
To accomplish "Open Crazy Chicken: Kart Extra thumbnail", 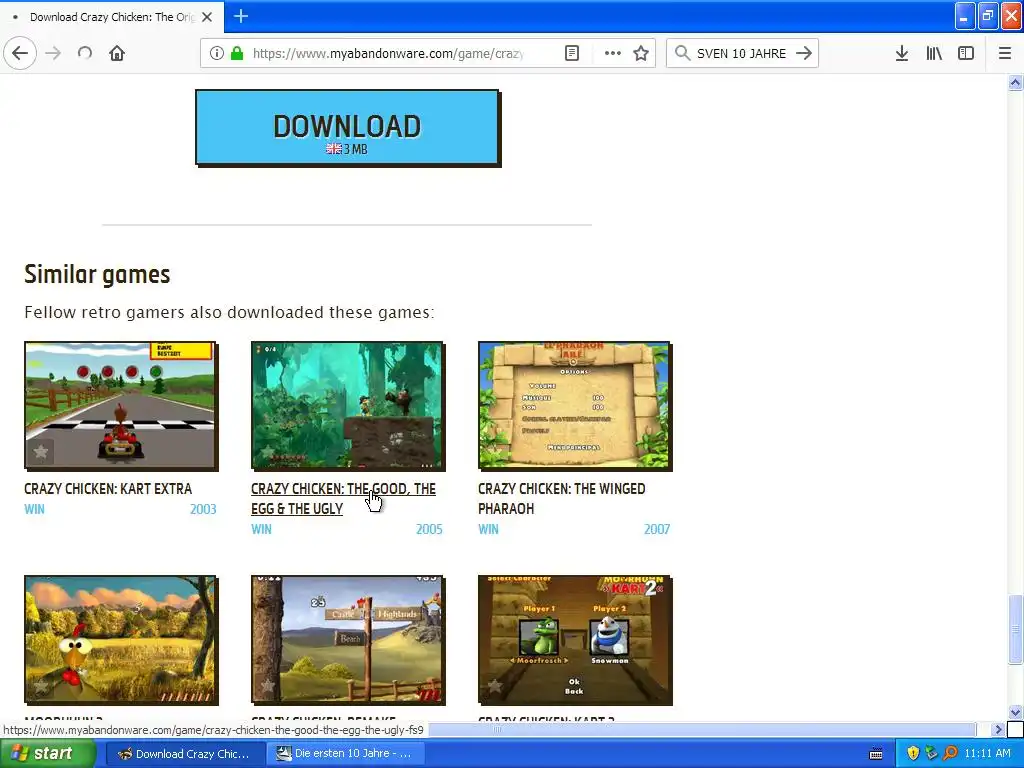I will [x=120, y=406].
